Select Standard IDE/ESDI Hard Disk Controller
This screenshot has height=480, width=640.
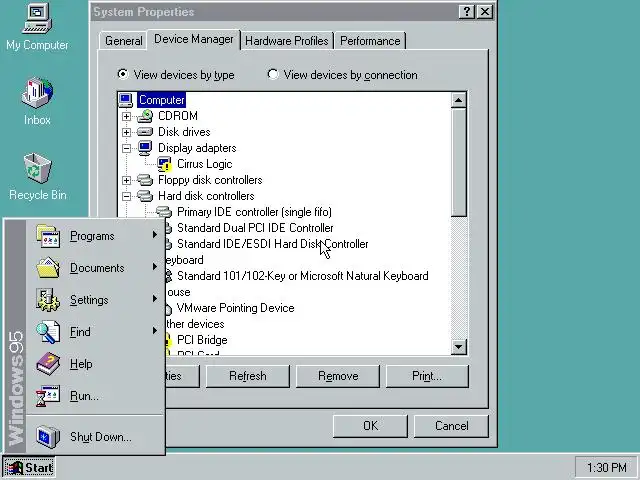(x=273, y=244)
